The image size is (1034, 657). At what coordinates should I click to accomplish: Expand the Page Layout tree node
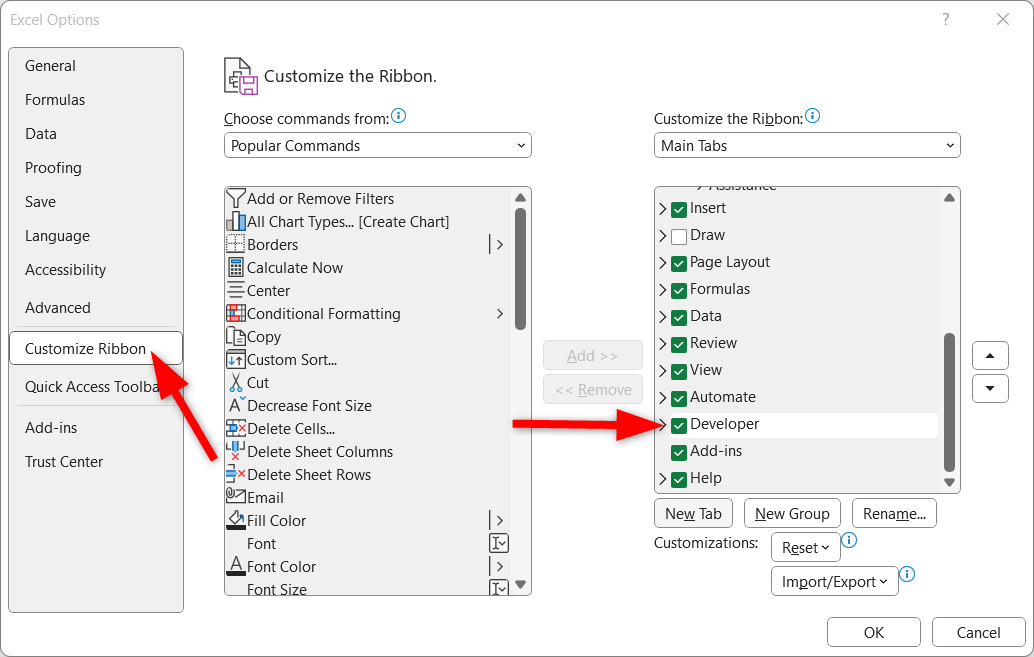(663, 263)
